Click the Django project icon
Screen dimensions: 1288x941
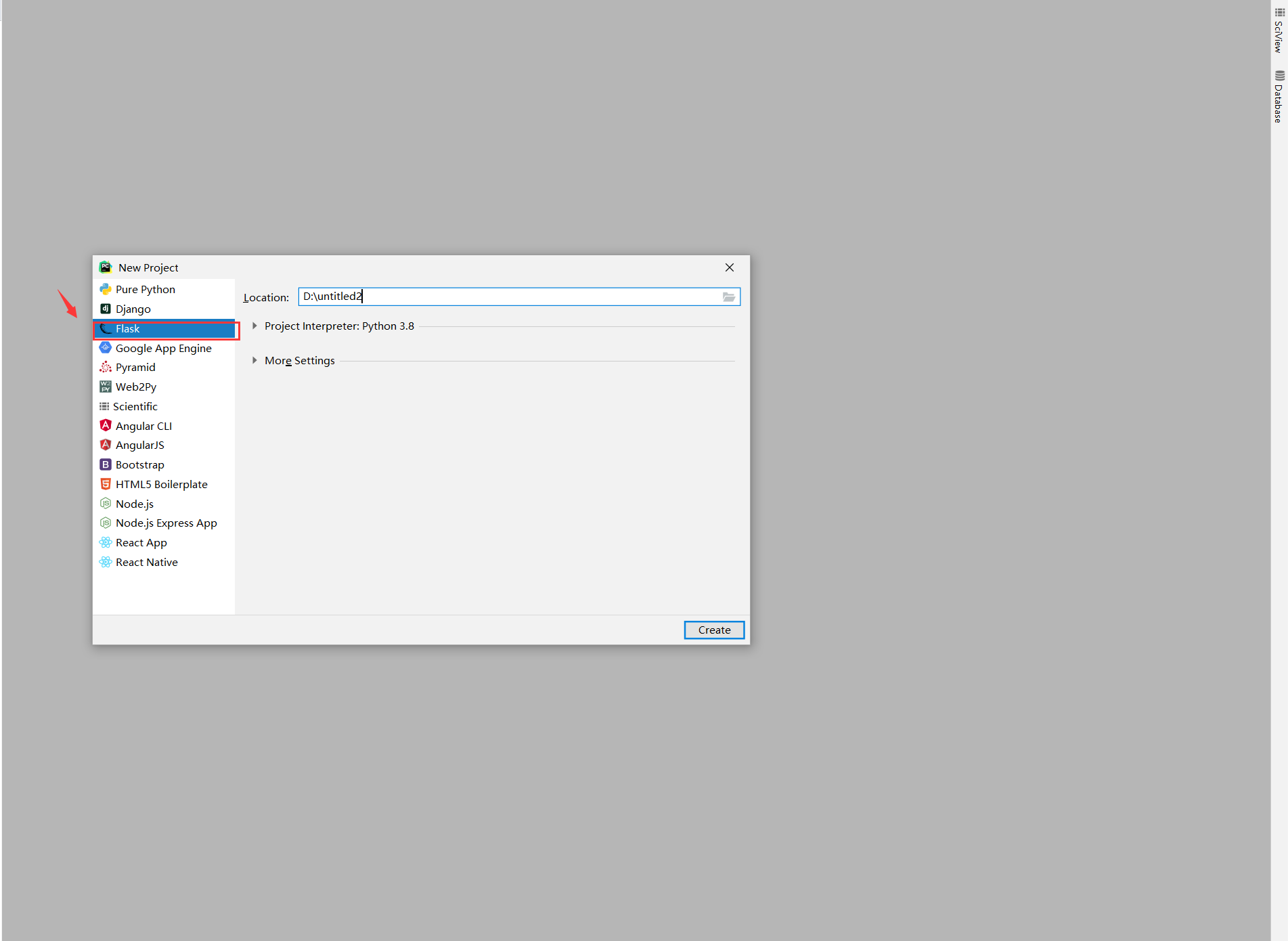pyautogui.click(x=106, y=309)
